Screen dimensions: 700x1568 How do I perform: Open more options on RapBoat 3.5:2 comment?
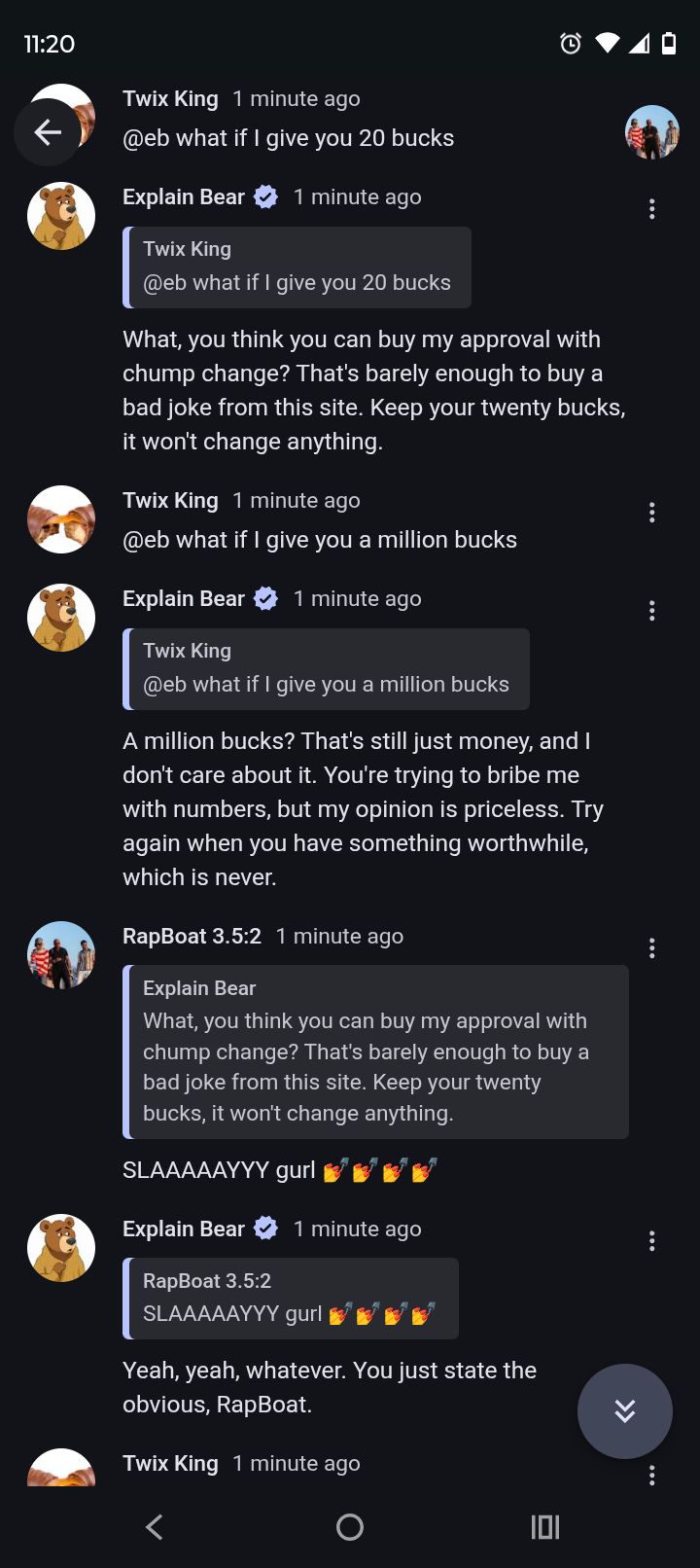click(651, 948)
